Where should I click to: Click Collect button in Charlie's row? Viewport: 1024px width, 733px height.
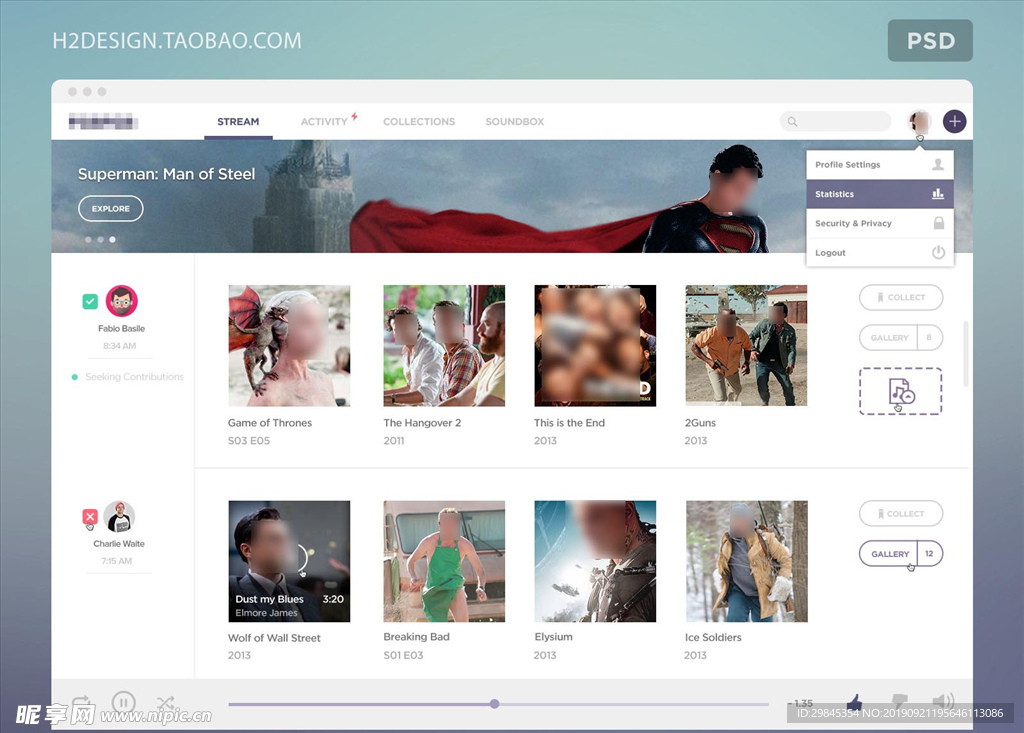click(901, 513)
